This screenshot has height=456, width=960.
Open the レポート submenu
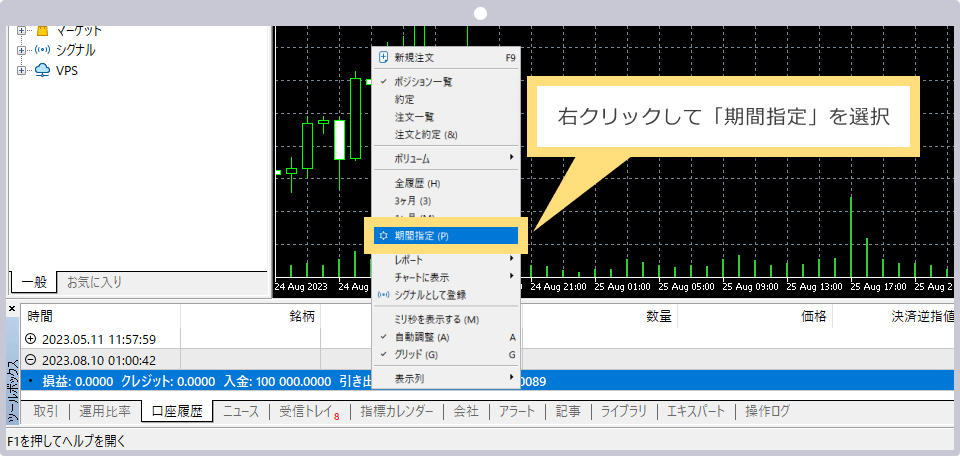click(446, 260)
